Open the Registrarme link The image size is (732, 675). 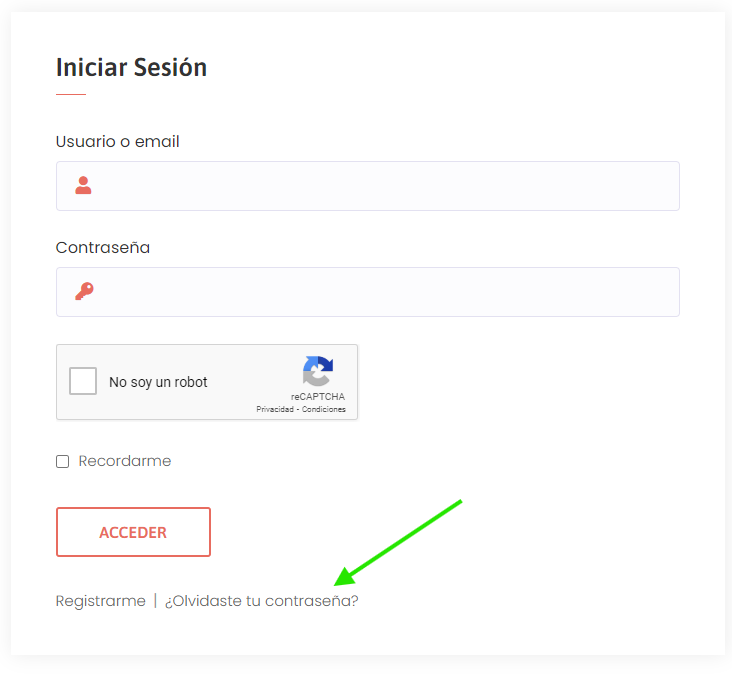(x=101, y=601)
